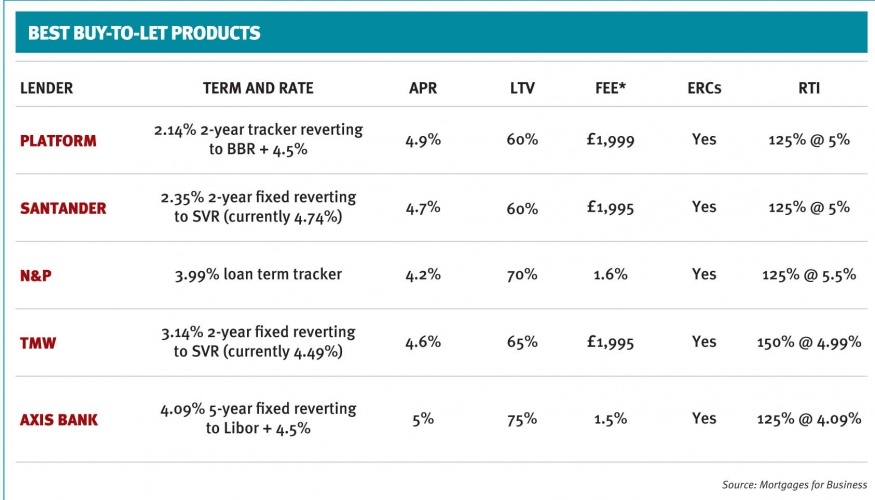The height and width of the screenshot is (500, 875).
Task: Select the LENDER column header
Action: [46, 88]
